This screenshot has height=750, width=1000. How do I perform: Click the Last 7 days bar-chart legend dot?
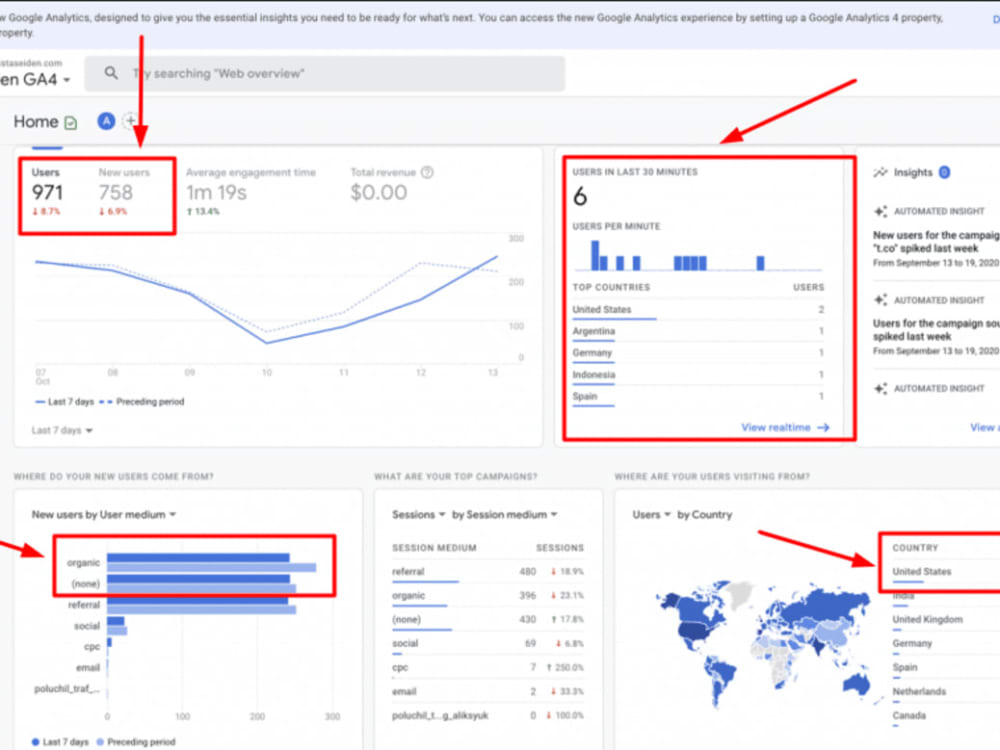(35, 742)
